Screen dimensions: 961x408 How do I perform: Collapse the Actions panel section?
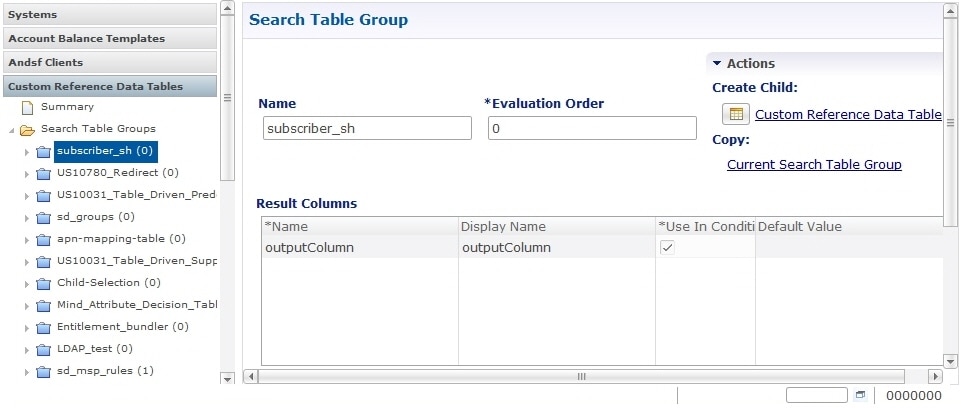tap(717, 63)
